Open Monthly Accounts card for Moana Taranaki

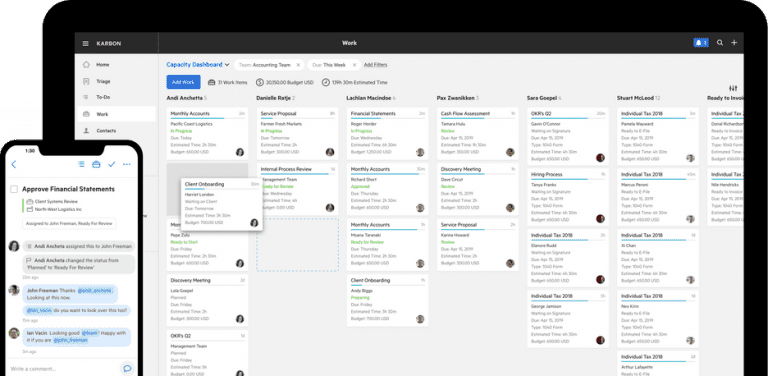[x=387, y=245]
